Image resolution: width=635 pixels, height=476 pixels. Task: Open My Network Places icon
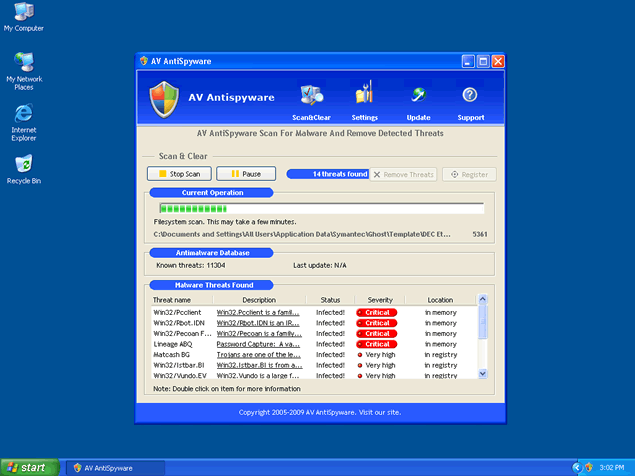[x=23, y=62]
